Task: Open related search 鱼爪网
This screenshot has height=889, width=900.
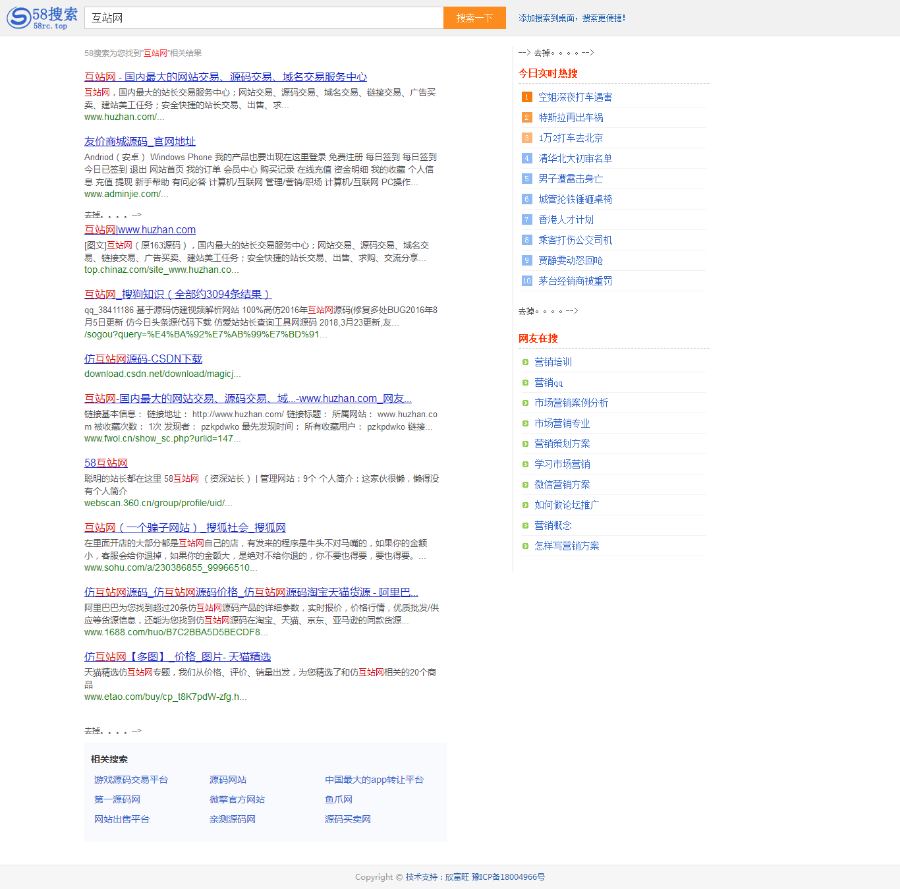Action: 339,799
